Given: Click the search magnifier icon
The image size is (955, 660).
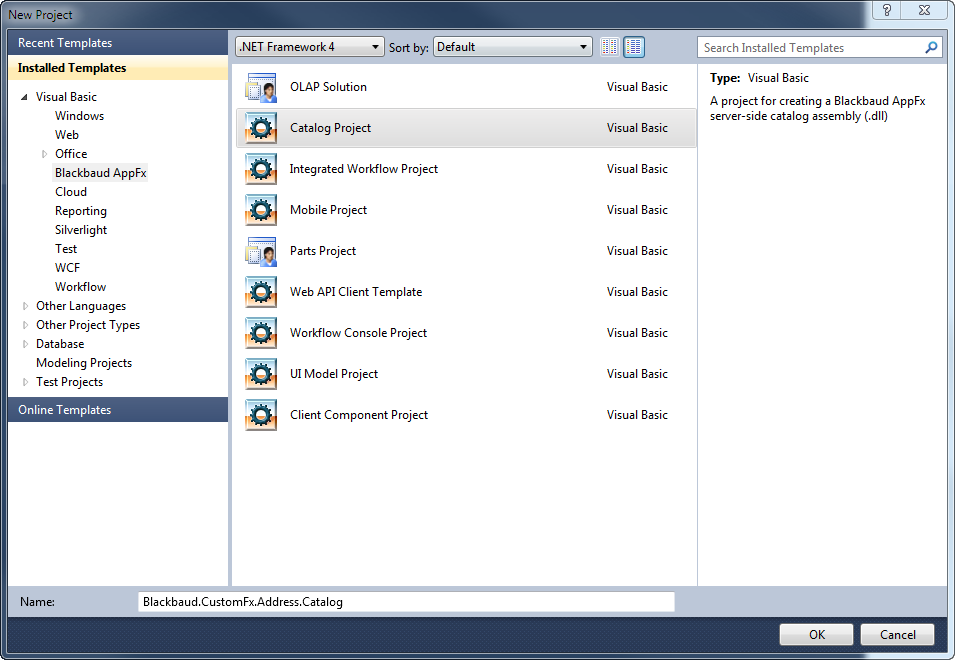Looking at the screenshot, I should tap(931, 47).
